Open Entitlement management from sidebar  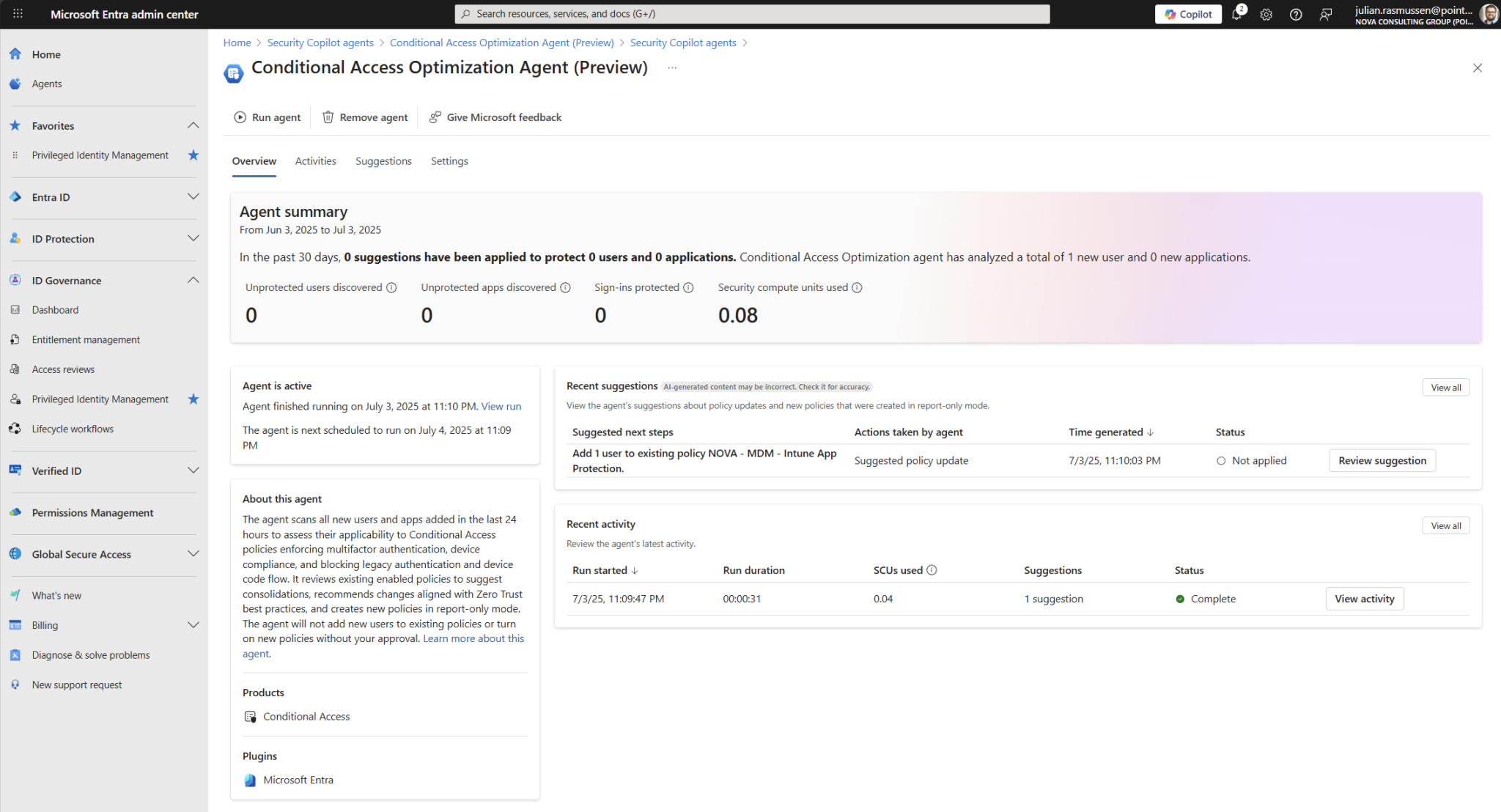[85, 339]
